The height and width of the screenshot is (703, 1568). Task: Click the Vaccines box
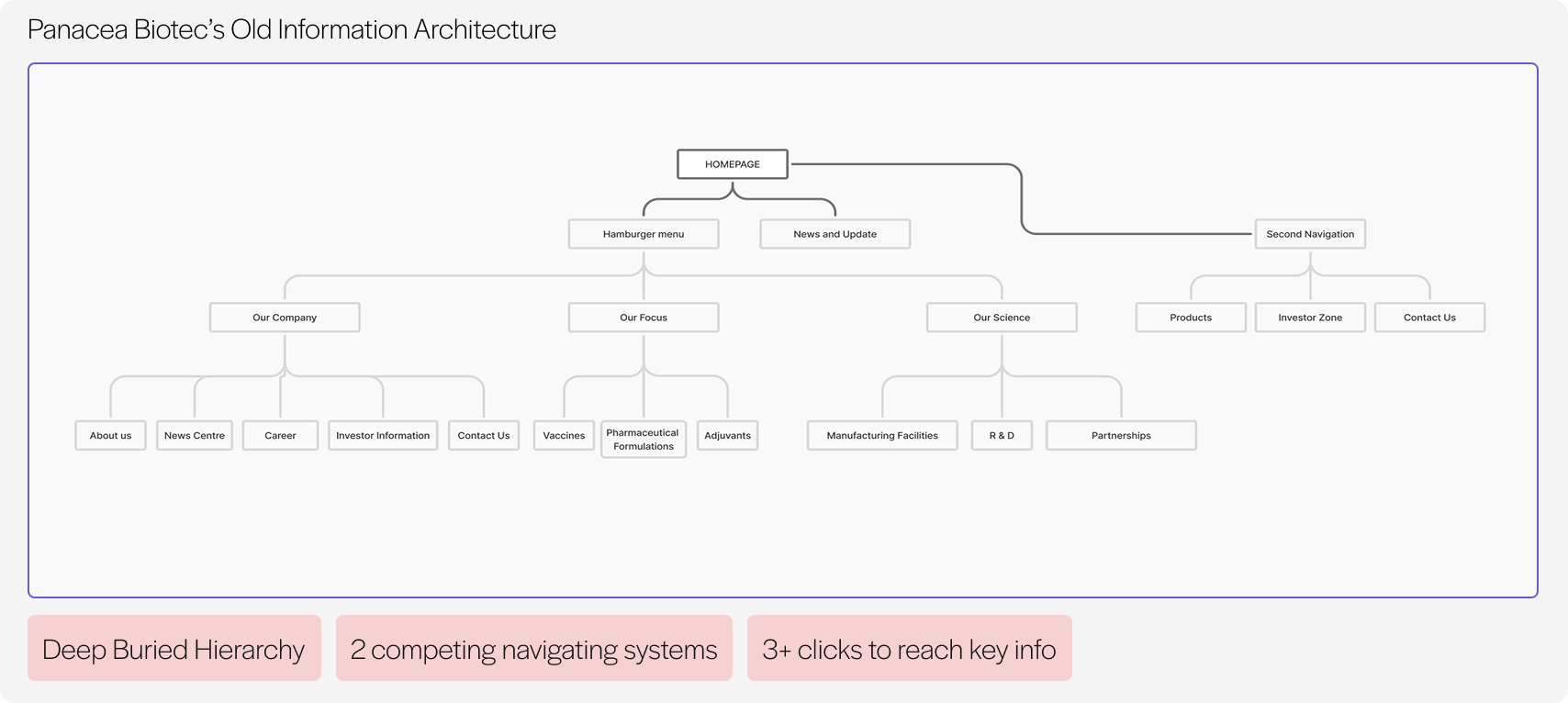click(x=564, y=436)
